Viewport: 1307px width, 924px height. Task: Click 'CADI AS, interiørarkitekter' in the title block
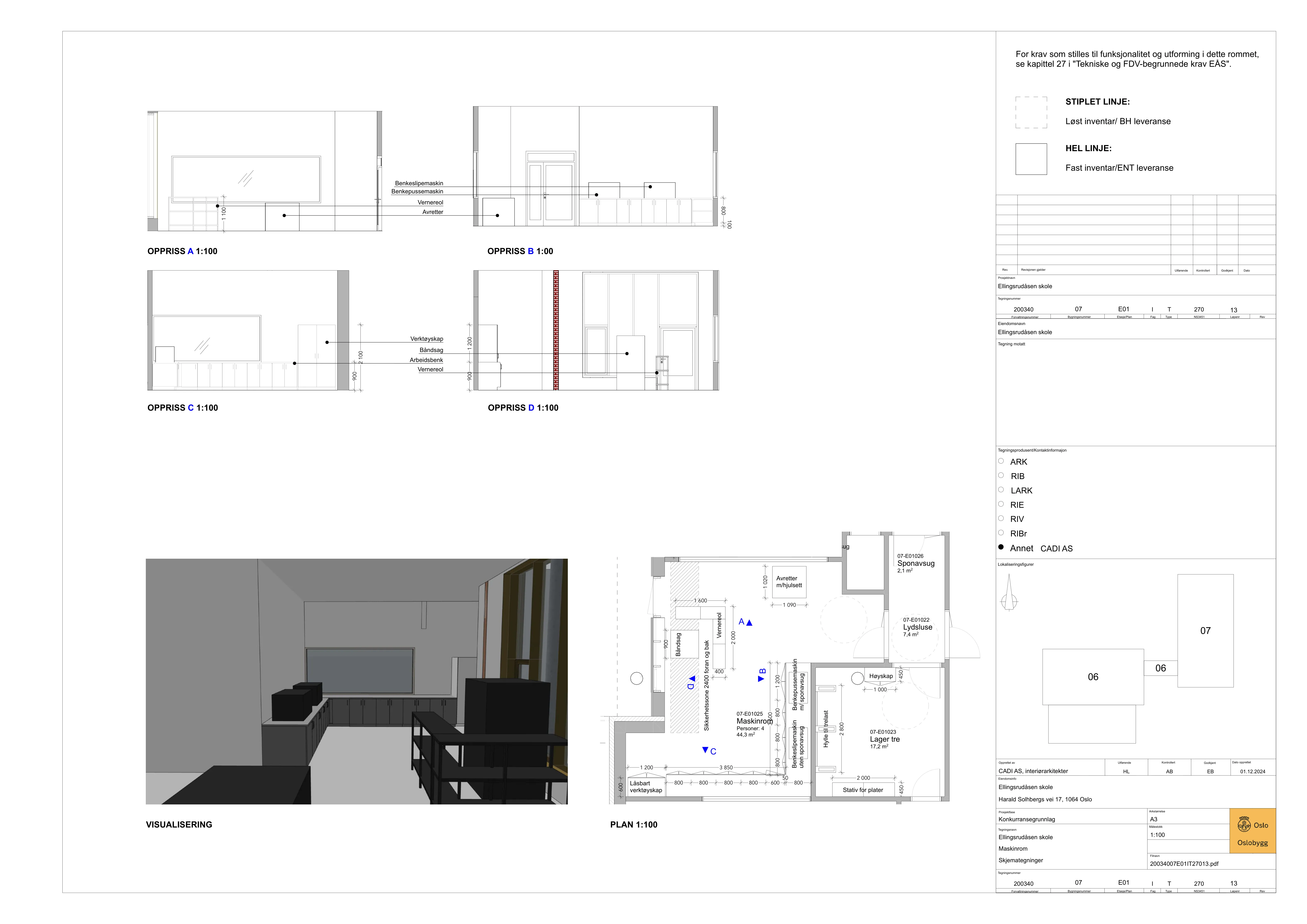tap(1033, 772)
